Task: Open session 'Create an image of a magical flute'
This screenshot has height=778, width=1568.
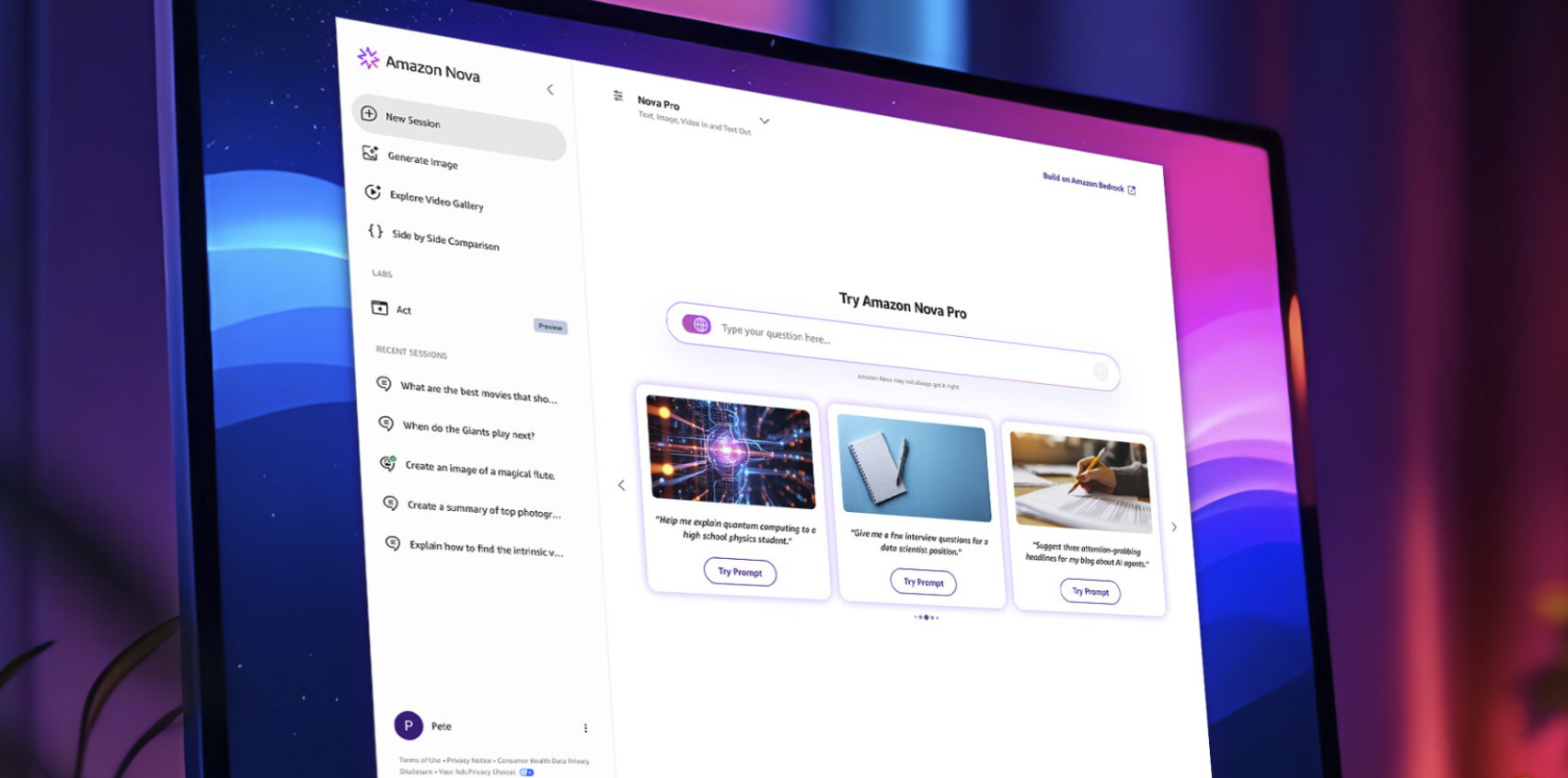Action: click(479, 470)
